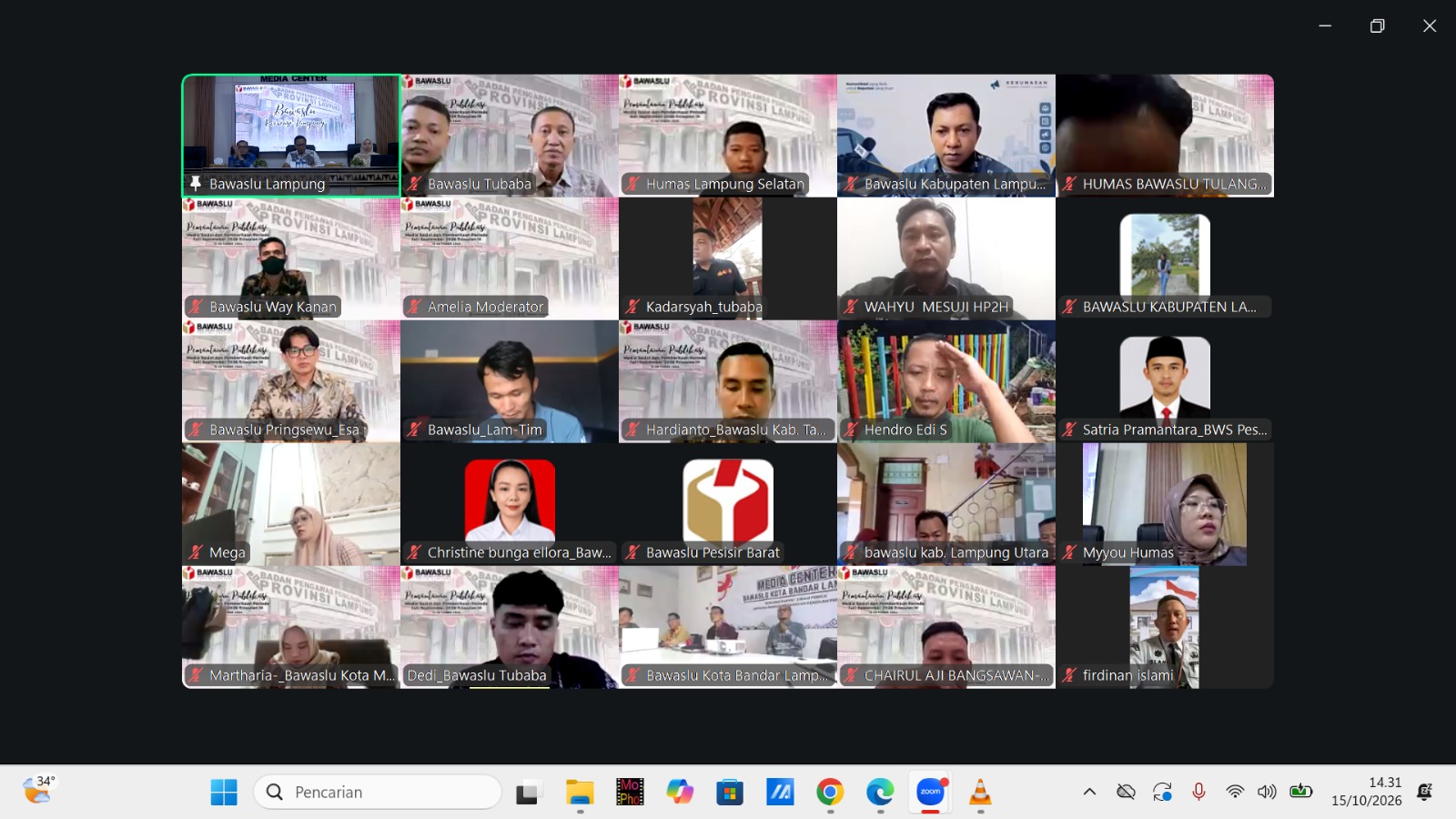Open the film-strip media app on the taskbar
Viewport: 1456px width, 819px height.
coord(630,792)
